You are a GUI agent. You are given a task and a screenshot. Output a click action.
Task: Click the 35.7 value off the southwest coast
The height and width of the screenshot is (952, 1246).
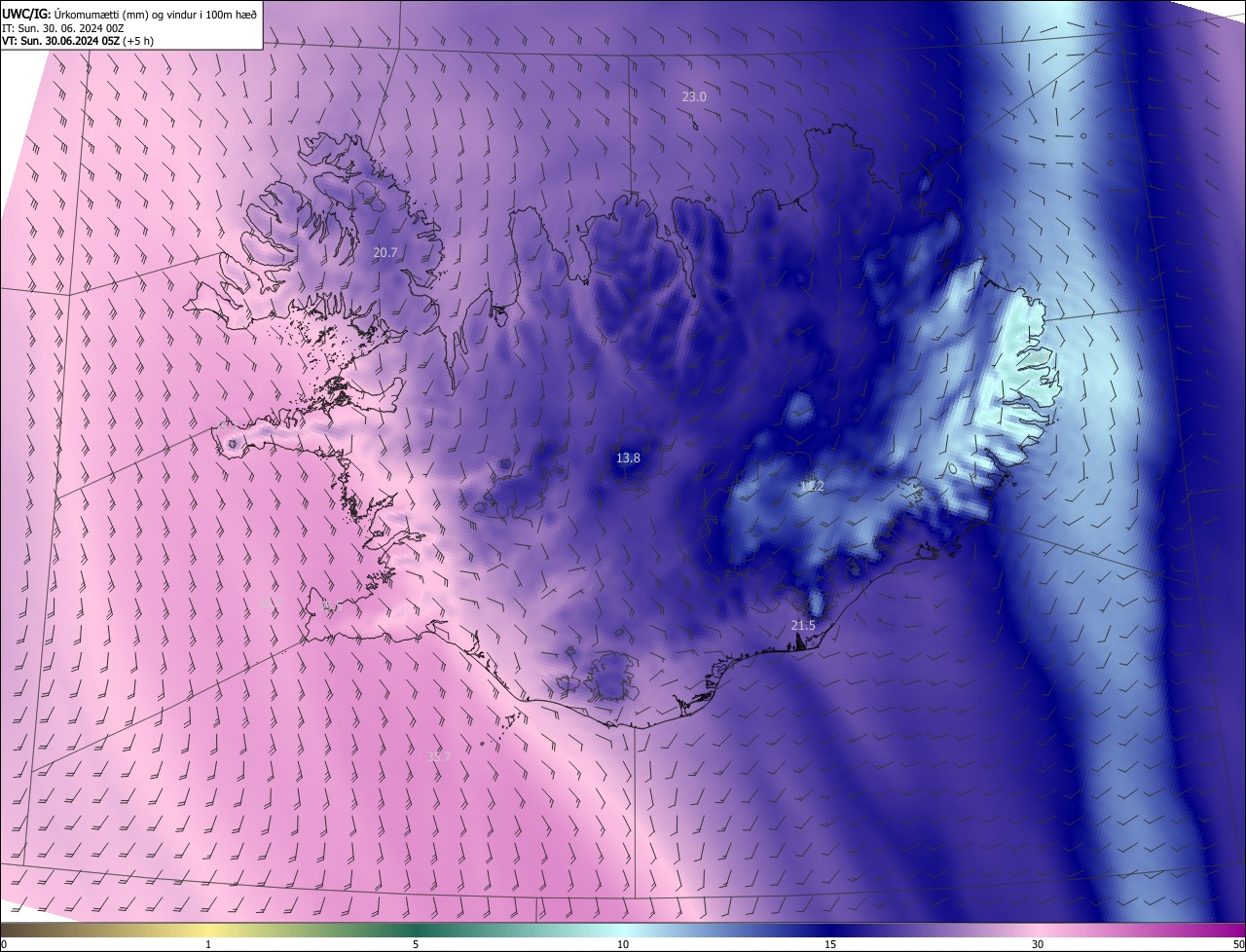click(x=439, y=756)
